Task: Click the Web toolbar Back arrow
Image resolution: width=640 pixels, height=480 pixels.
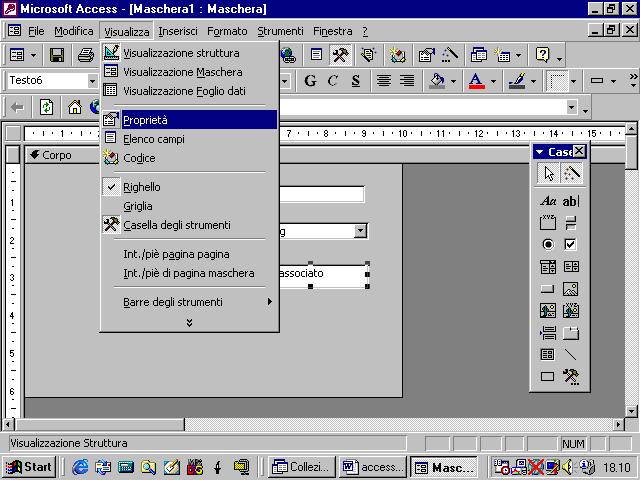Action: (17, 107)
